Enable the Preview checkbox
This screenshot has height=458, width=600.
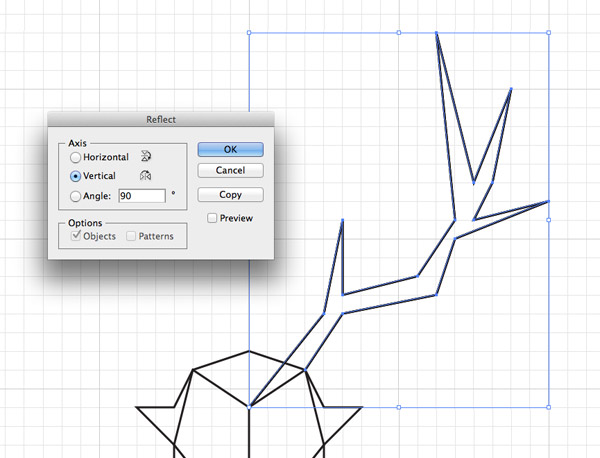pos(213,218)
